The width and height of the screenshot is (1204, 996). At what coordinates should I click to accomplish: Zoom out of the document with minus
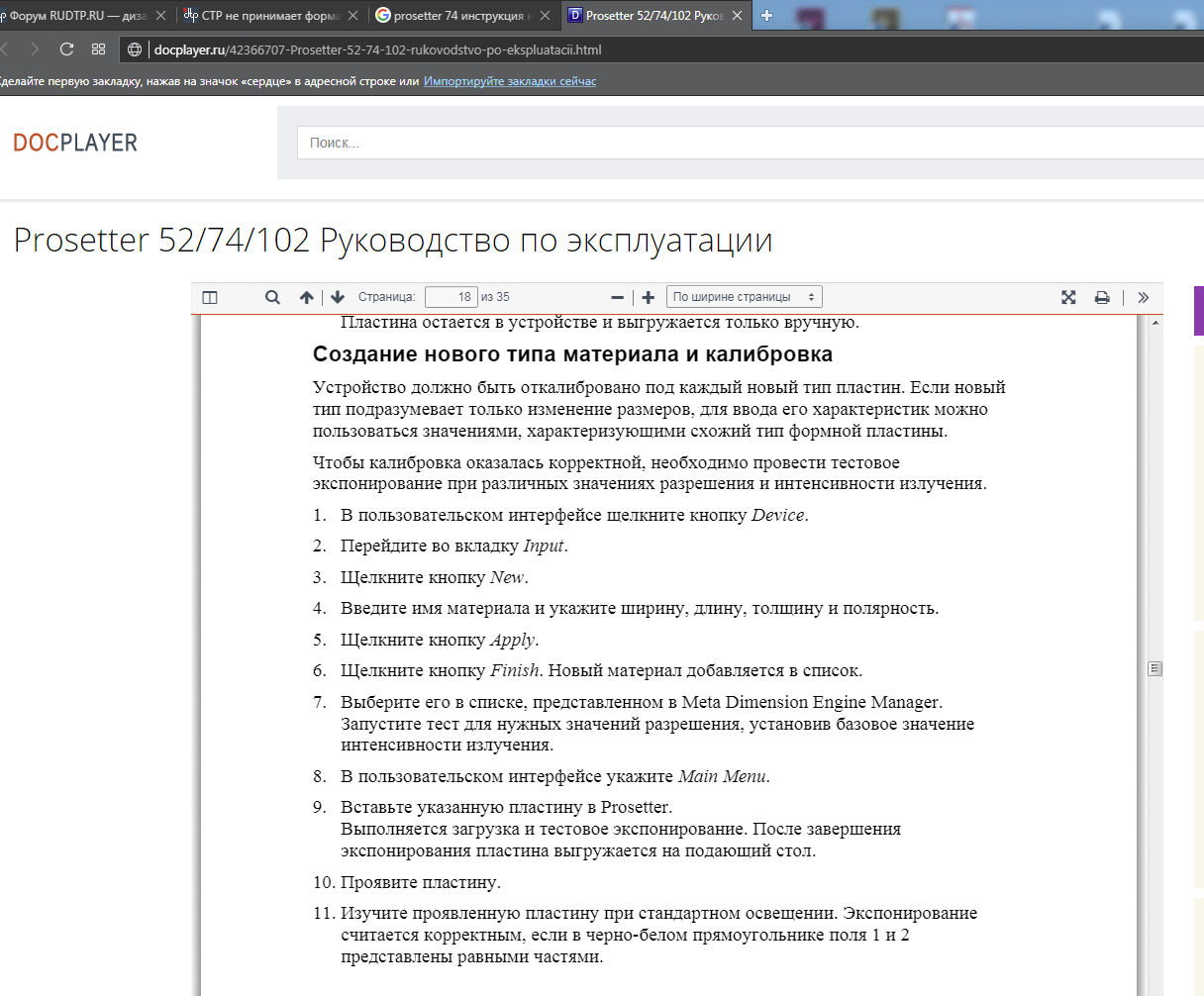click(617, 296)
